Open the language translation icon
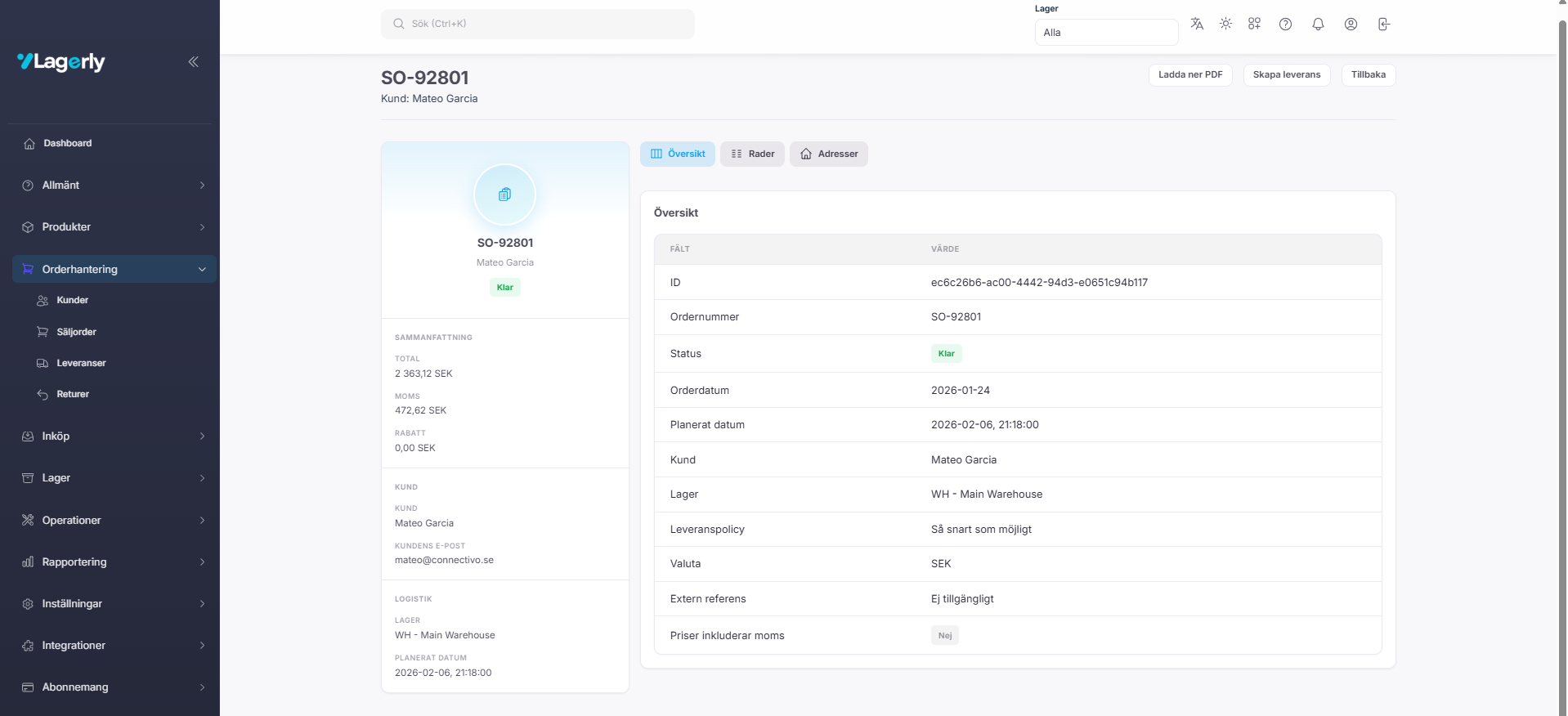 pyautogui.click(x=1197, y=24)
